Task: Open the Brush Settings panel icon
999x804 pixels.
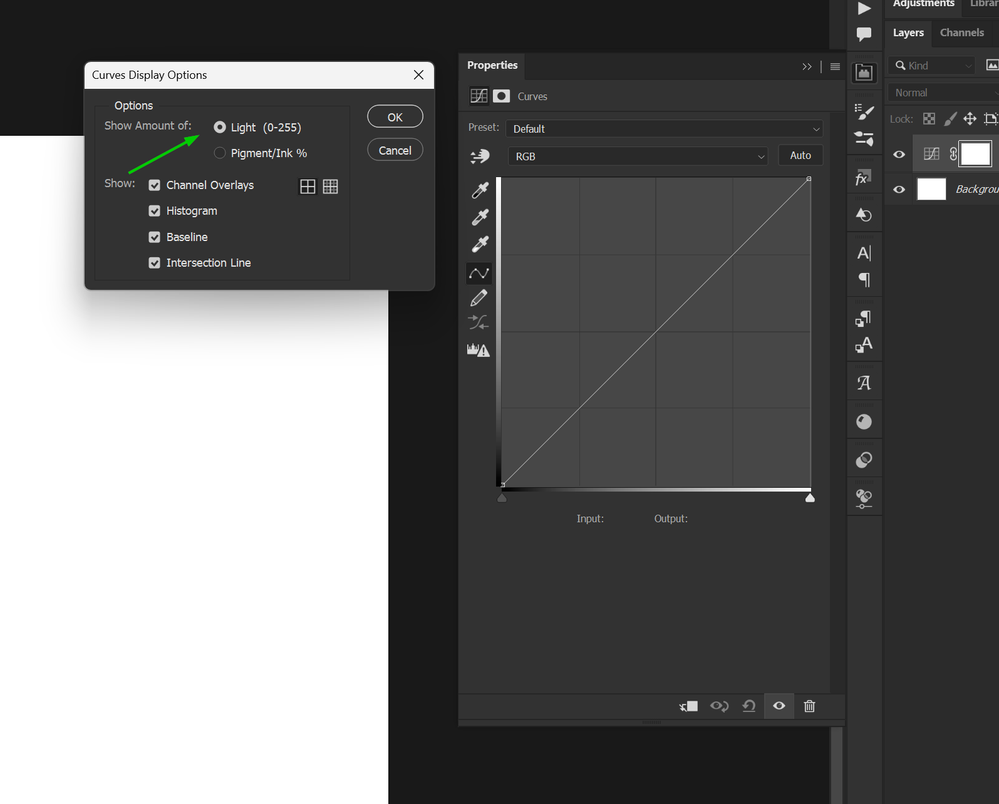Action: 864,111
